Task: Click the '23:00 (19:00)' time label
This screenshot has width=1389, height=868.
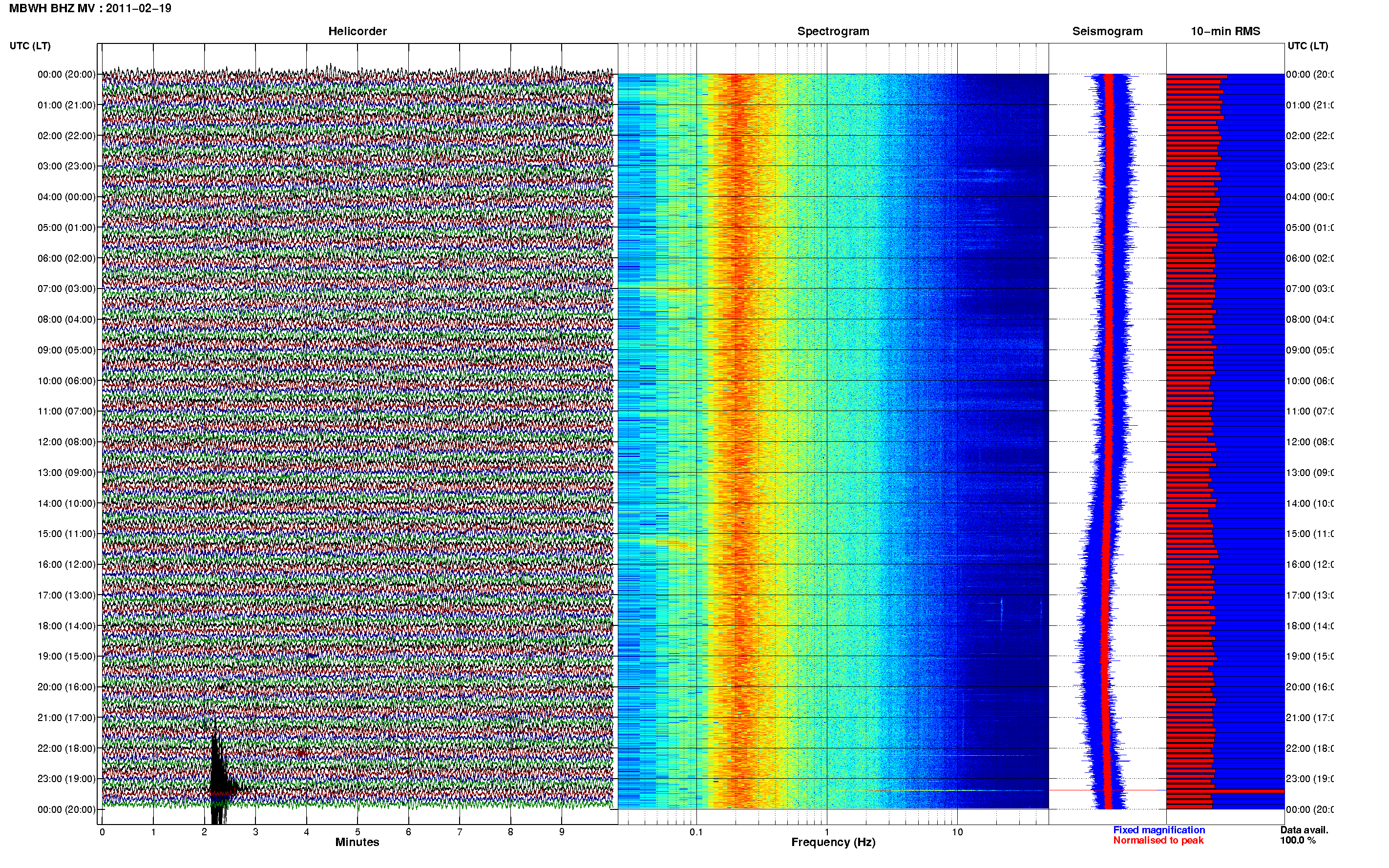Action: point(66,779)
